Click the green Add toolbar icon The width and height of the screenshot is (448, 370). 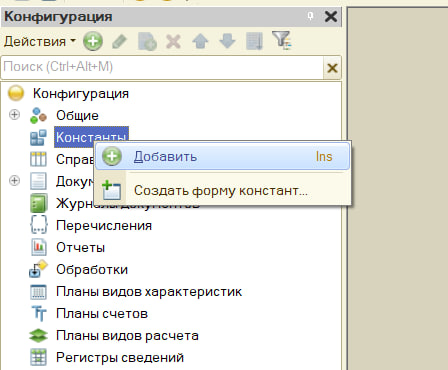(93, 41)
